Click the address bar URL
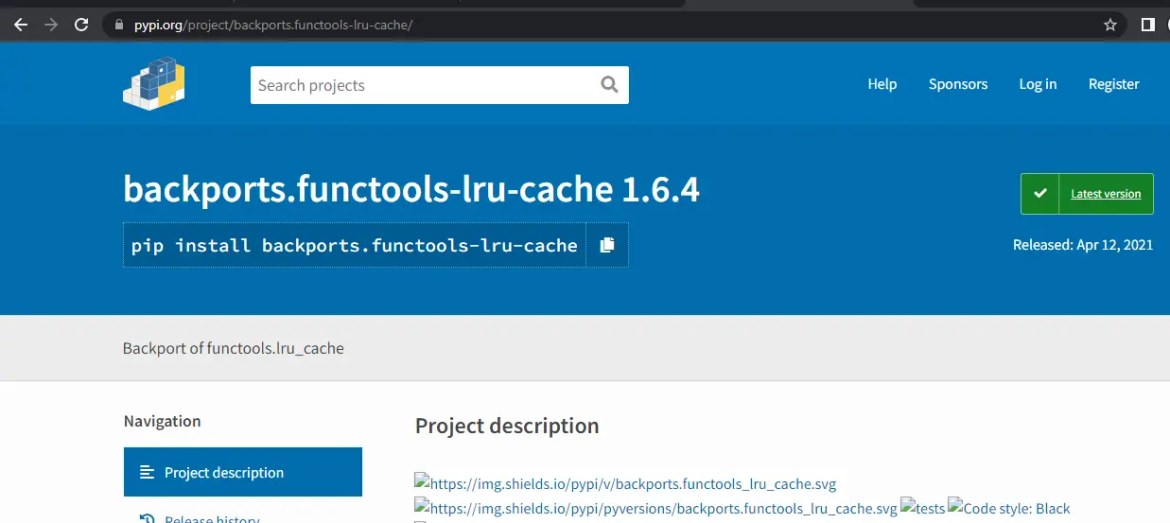 (273, 25)
